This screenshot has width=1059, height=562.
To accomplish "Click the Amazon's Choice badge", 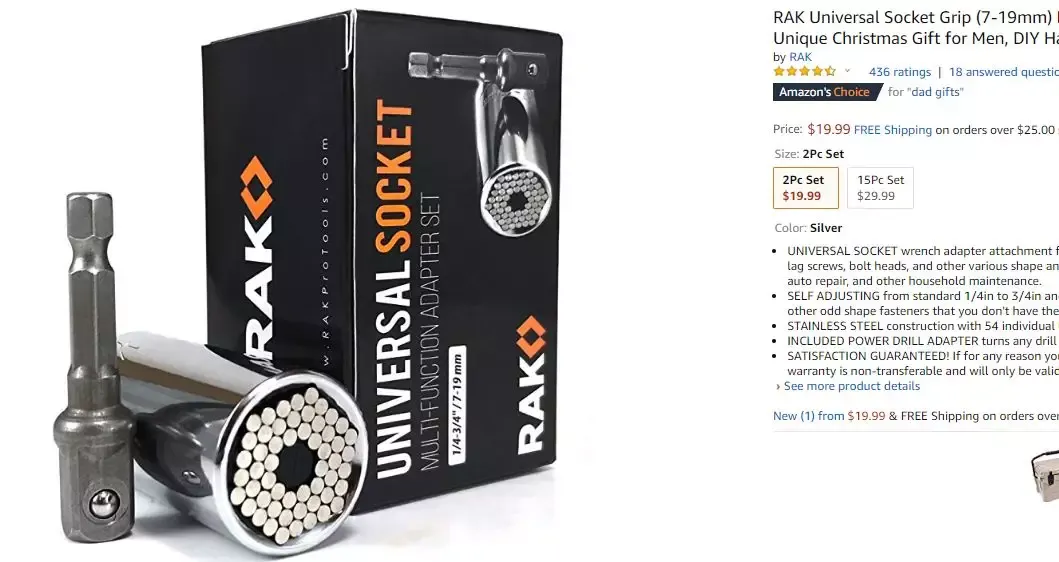I will pyautogui.click(x=827, y=92).
